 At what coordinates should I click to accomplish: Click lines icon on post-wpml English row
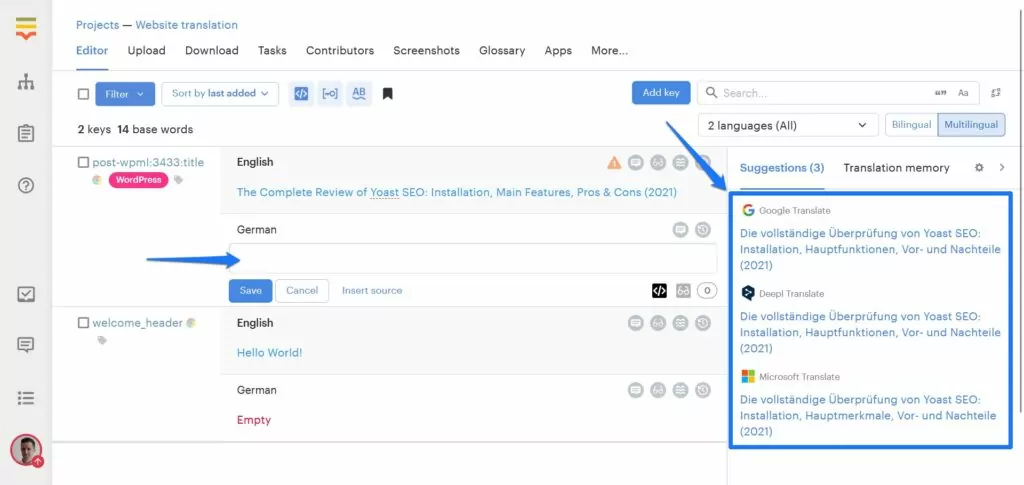[x=680, y=163]
